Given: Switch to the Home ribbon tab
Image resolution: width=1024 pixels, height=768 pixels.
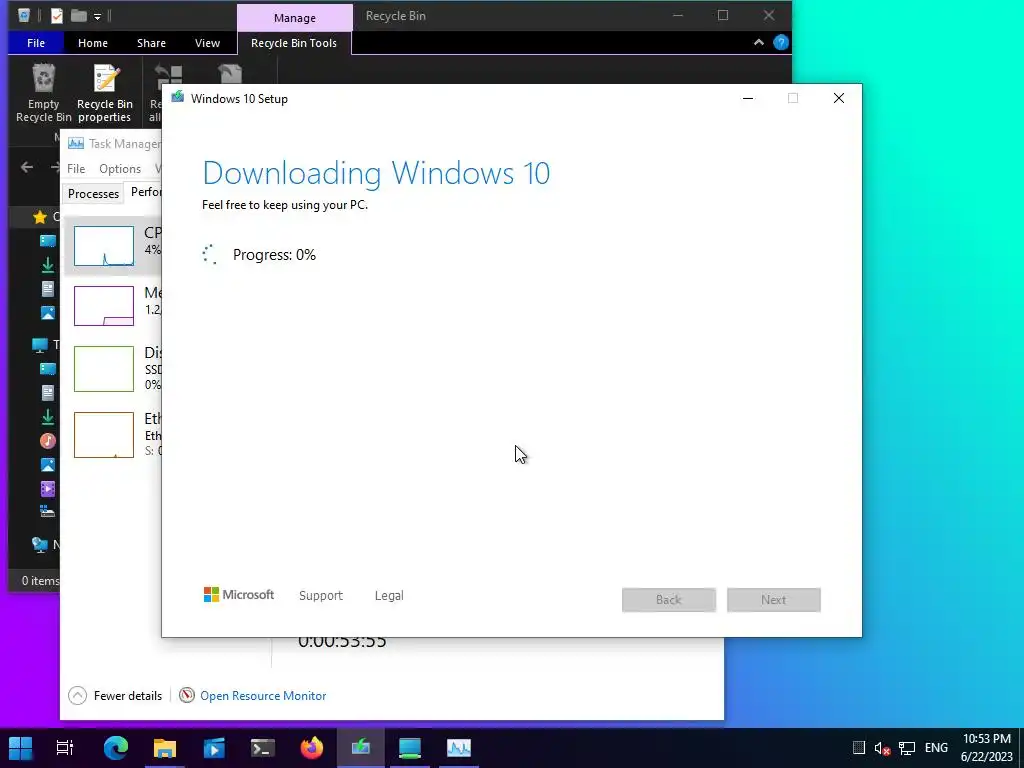Looking at the screenshot, I should click(x=93, y=43).
